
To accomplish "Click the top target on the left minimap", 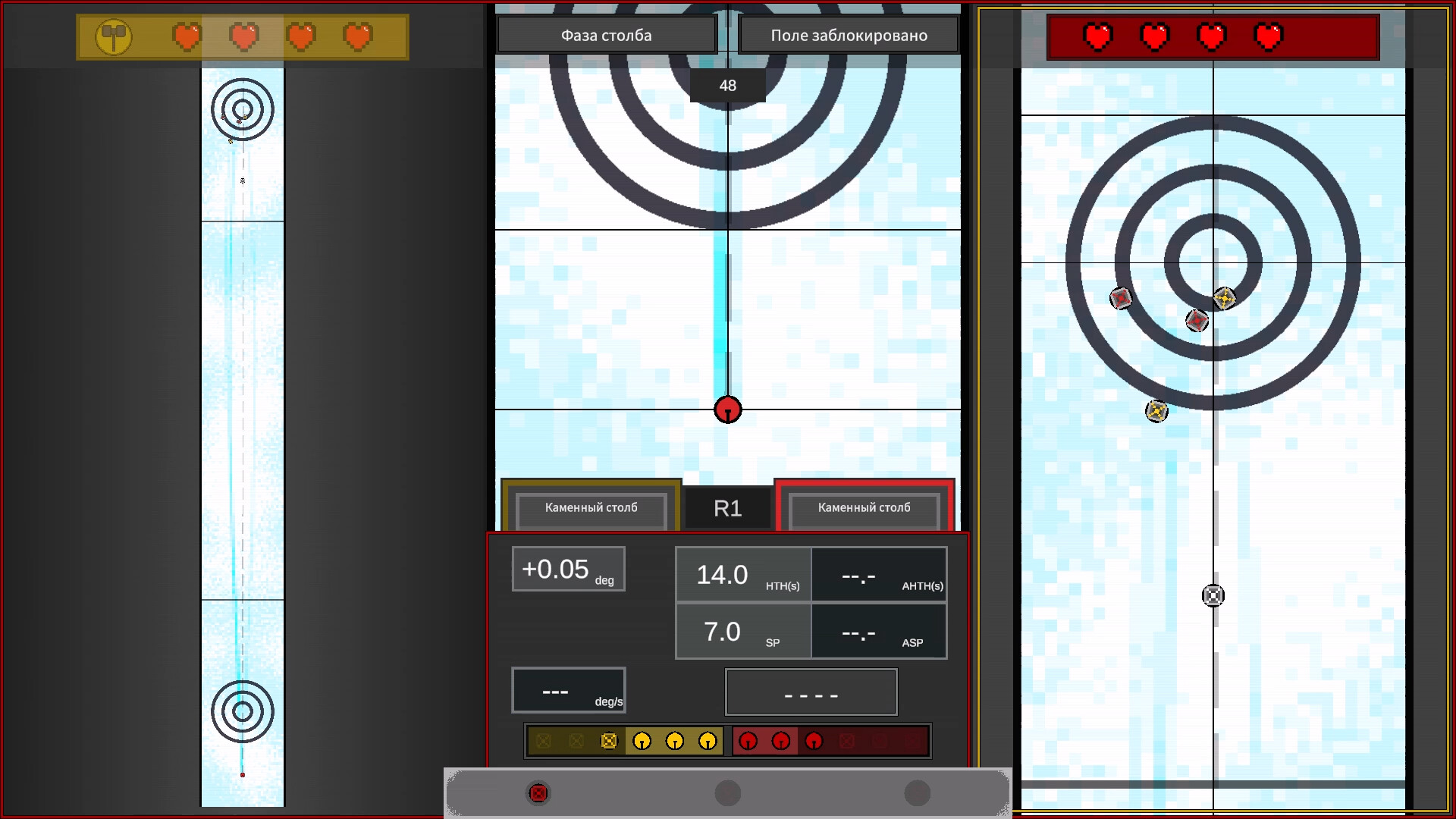I will (x=243, y=109).
